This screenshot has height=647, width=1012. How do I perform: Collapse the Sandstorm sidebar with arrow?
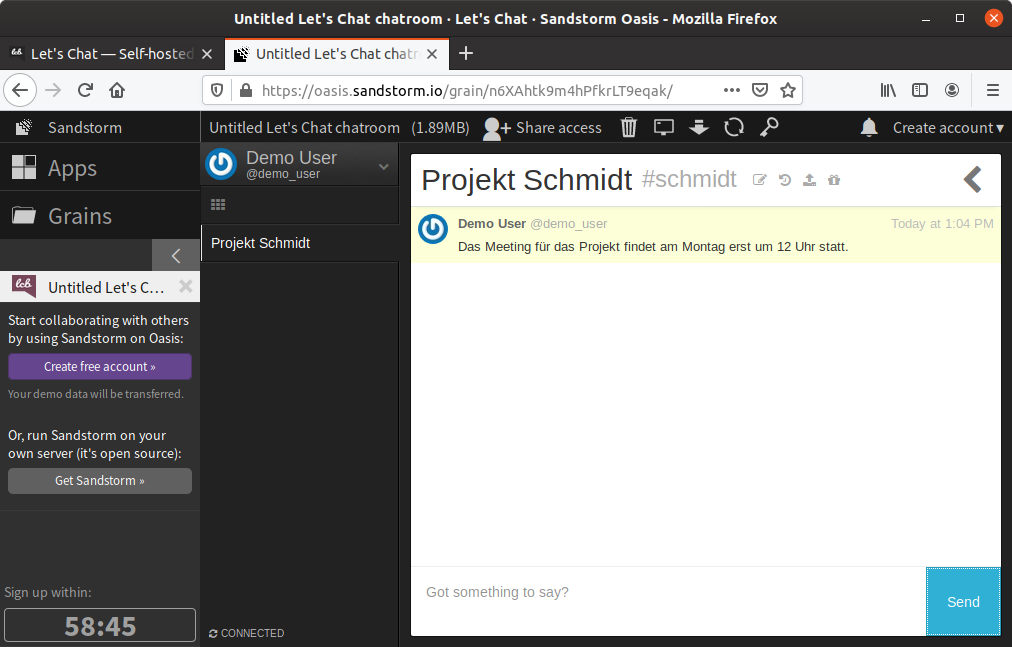coord(176,256)
